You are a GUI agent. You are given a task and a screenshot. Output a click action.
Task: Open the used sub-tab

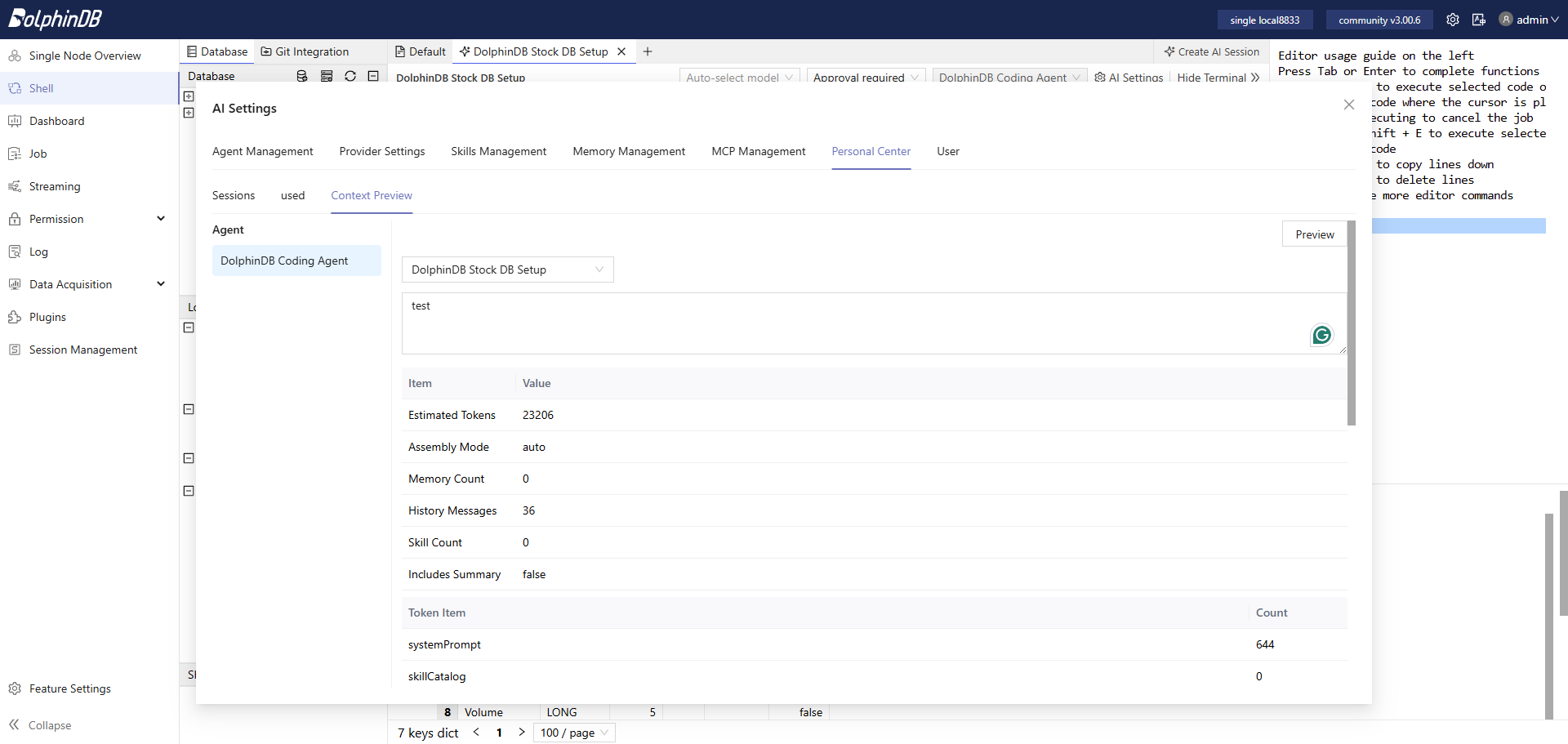pyautogui.click(x=293, y=195)
